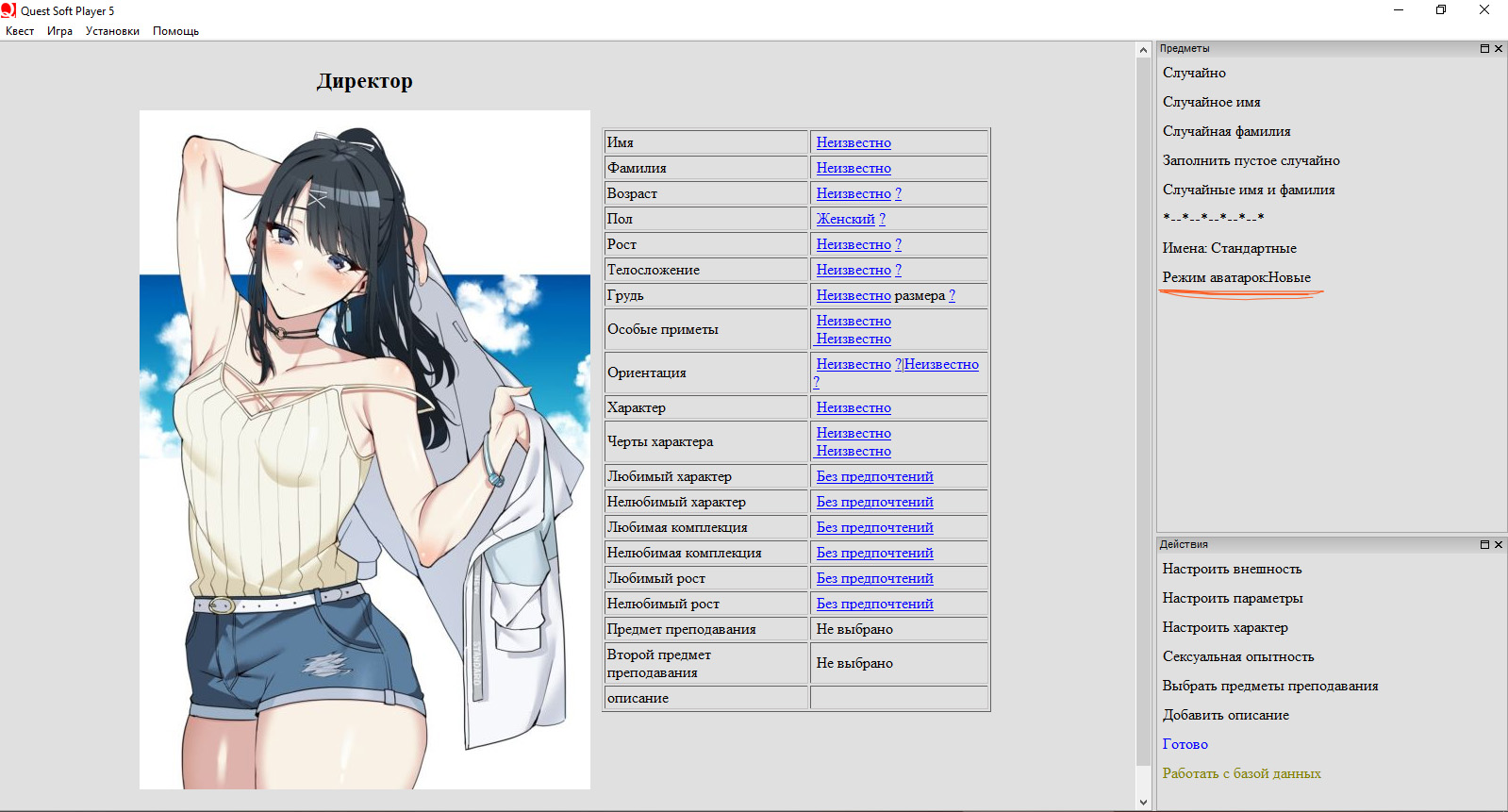Select the Случайная фамилия item

point(1226,131)
